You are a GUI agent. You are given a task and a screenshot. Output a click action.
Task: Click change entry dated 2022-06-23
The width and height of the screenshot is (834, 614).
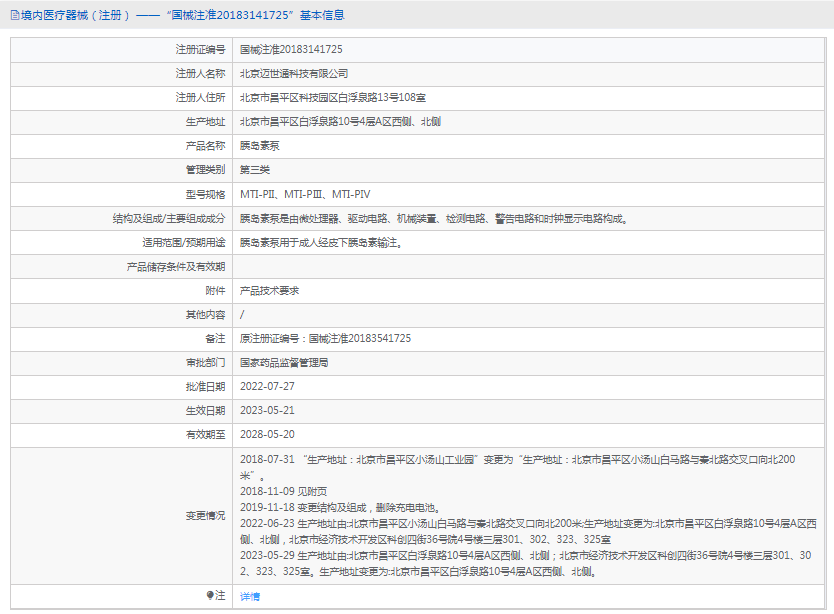click(x=528, y=531)
